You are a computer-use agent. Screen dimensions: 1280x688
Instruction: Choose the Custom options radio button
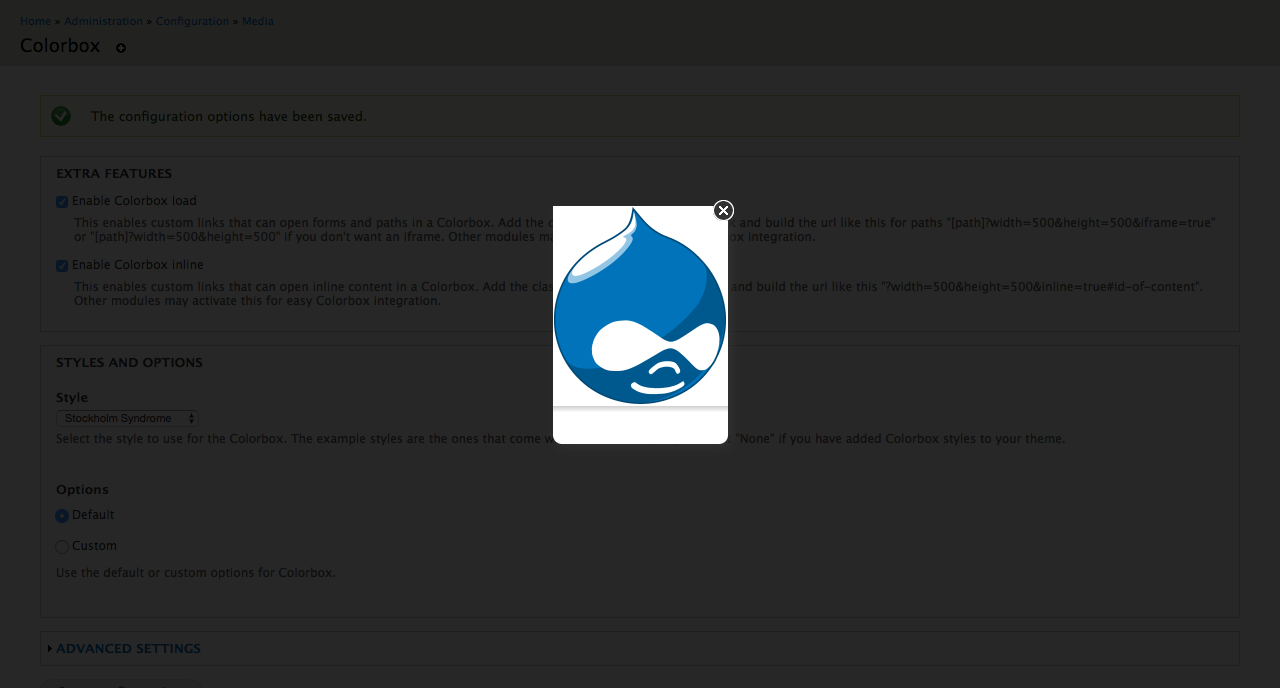[62, 547]
